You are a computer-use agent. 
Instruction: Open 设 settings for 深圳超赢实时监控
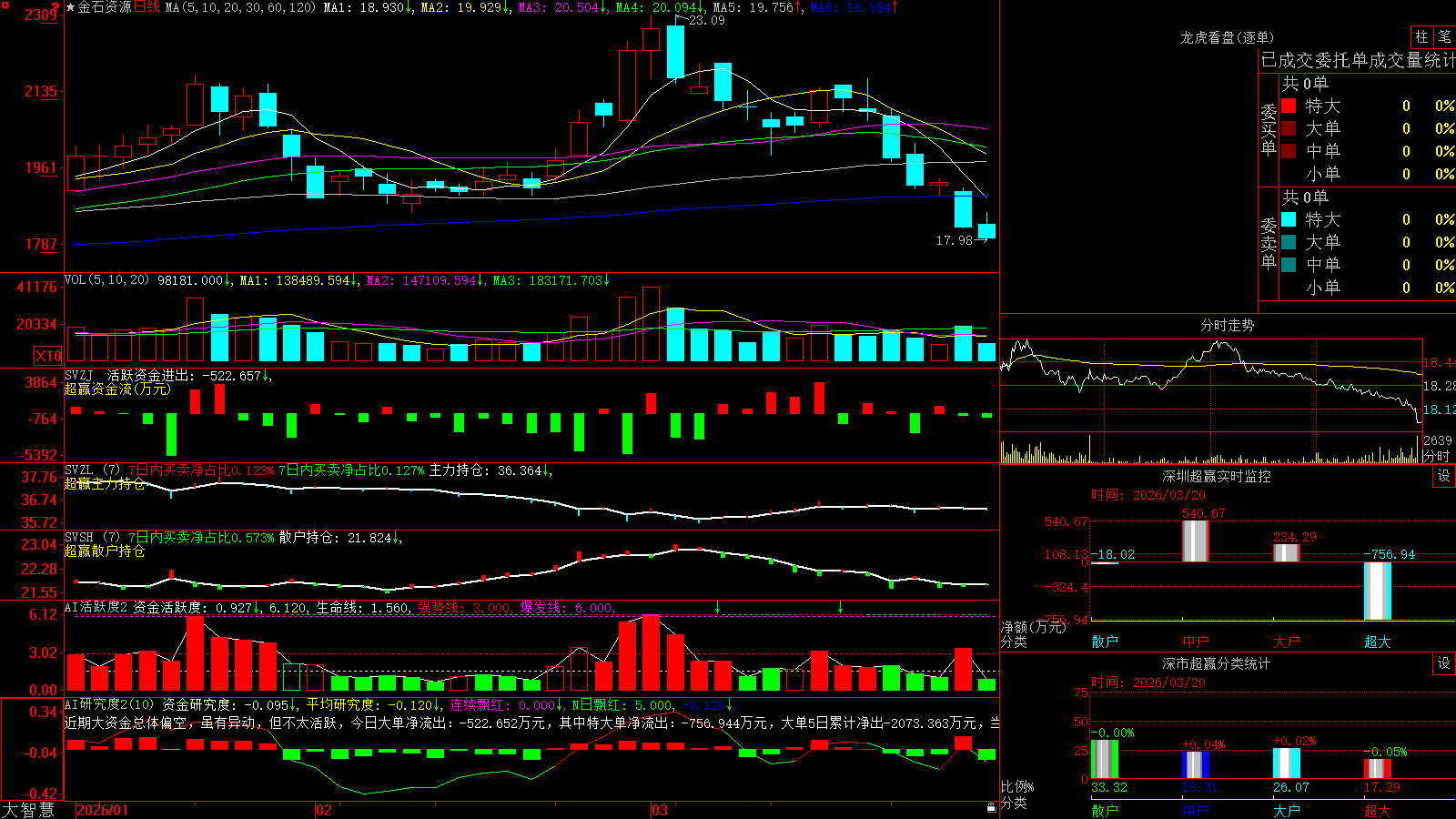coord(1444,476)
